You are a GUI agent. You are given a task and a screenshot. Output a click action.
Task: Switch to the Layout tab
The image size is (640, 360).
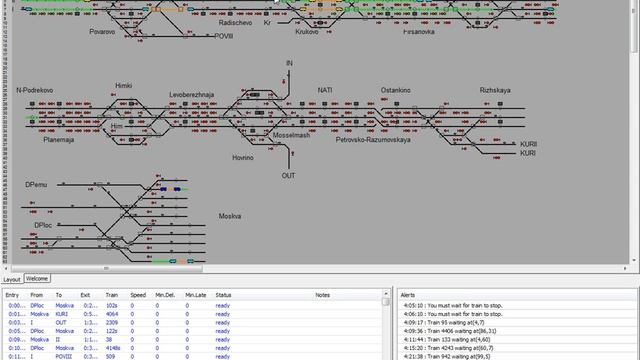[12, 280]
